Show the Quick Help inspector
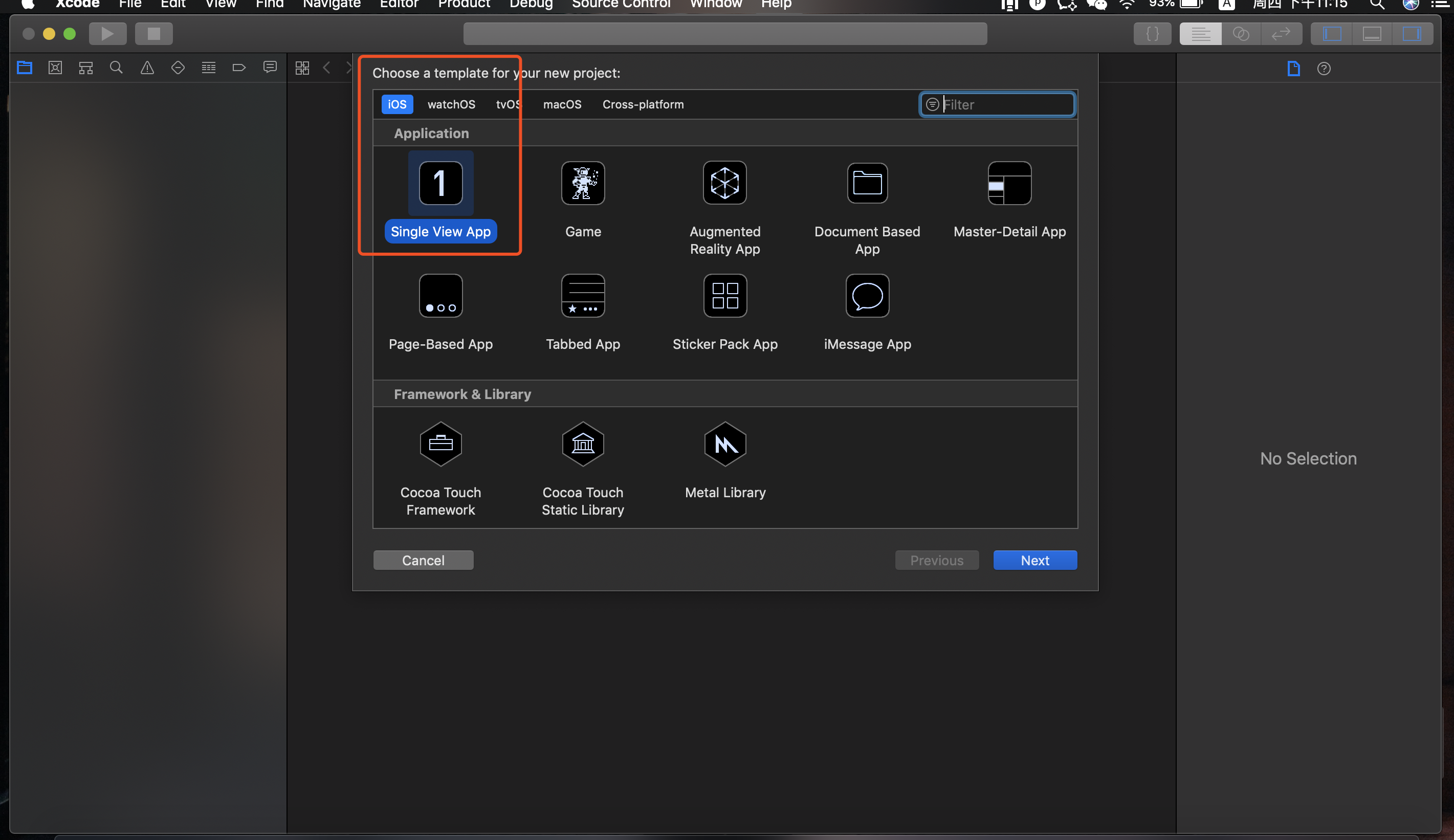 pos(1324,69)
